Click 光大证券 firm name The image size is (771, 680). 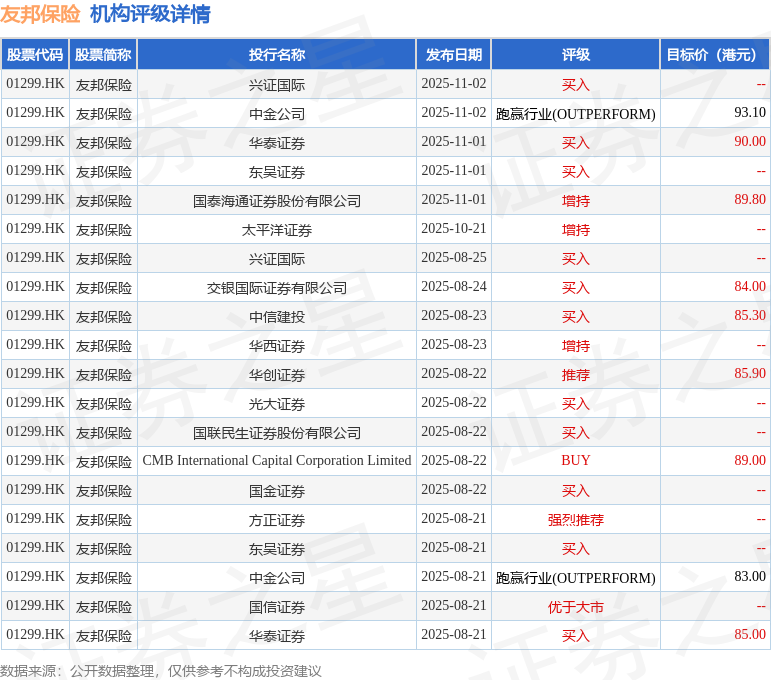(277, 404)
